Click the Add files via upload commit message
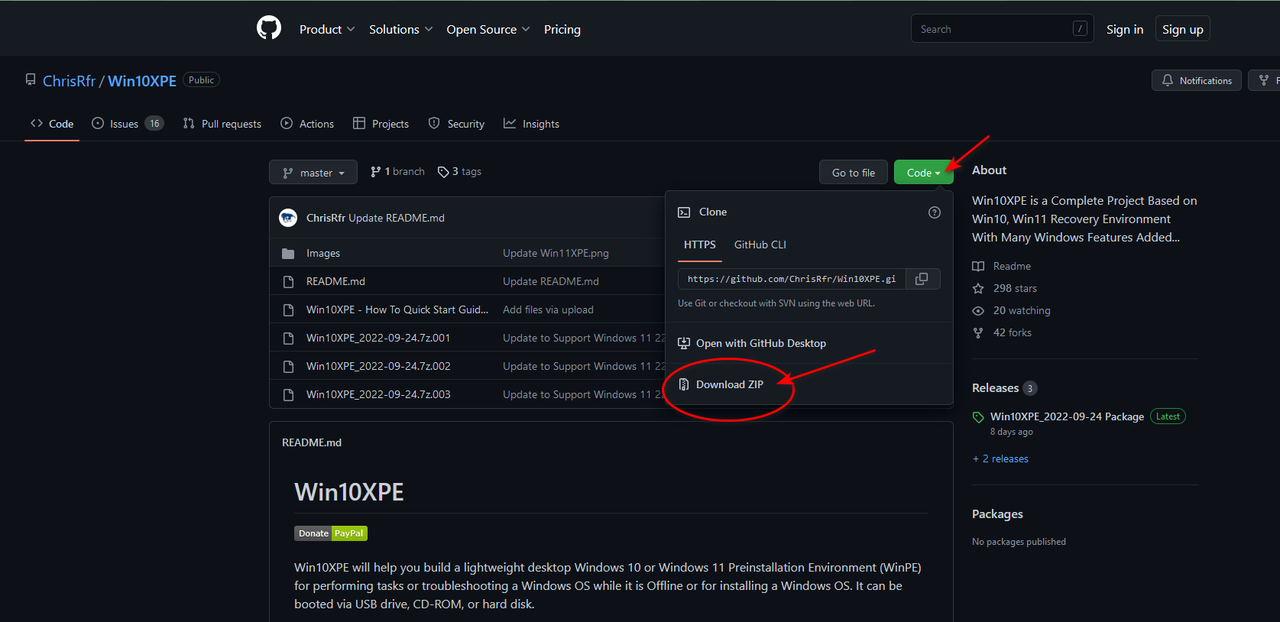This screenshot has height=622, width=1280. (x=548, y=310)
